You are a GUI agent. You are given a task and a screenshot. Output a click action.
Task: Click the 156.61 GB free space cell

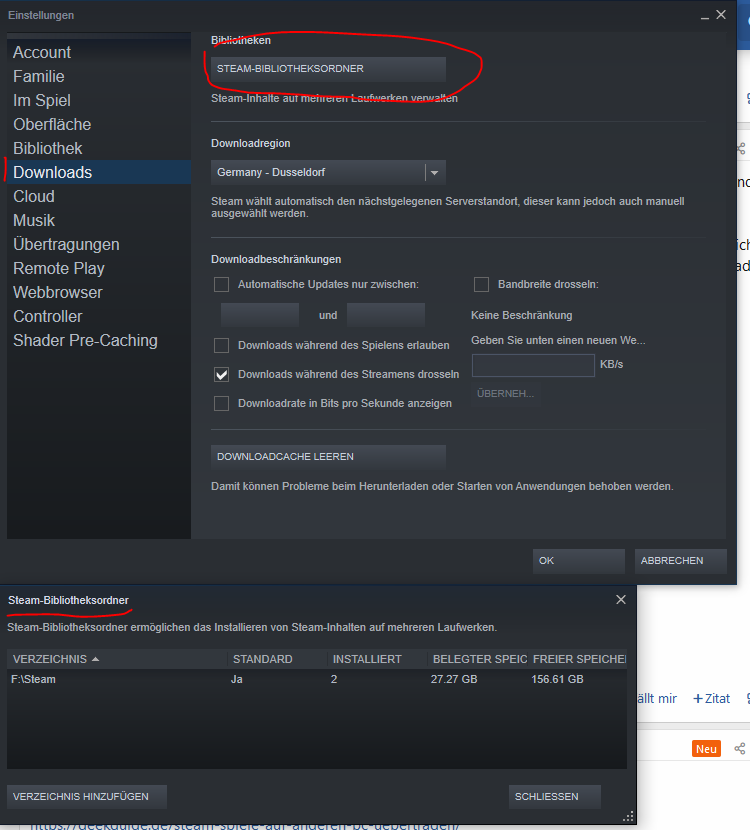tap(557, 679)
